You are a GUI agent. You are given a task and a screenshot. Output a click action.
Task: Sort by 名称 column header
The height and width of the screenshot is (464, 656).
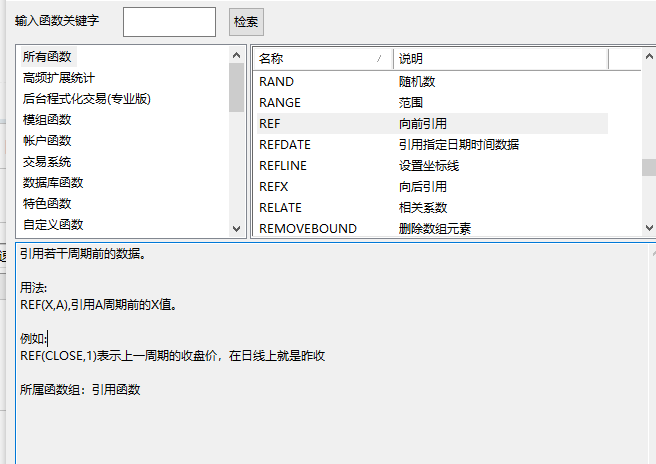322,59
